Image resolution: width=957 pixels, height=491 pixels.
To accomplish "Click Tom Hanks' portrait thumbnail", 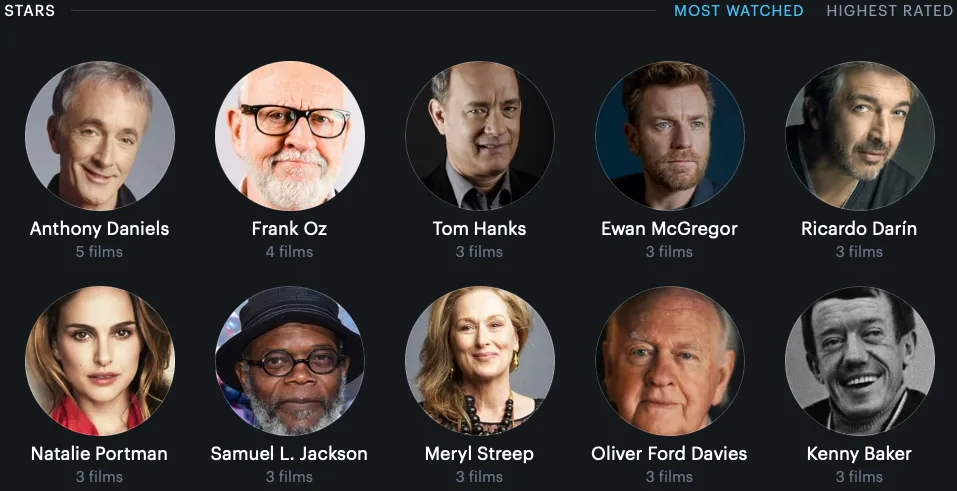I will pyautogui.click(x=480, y=136).
